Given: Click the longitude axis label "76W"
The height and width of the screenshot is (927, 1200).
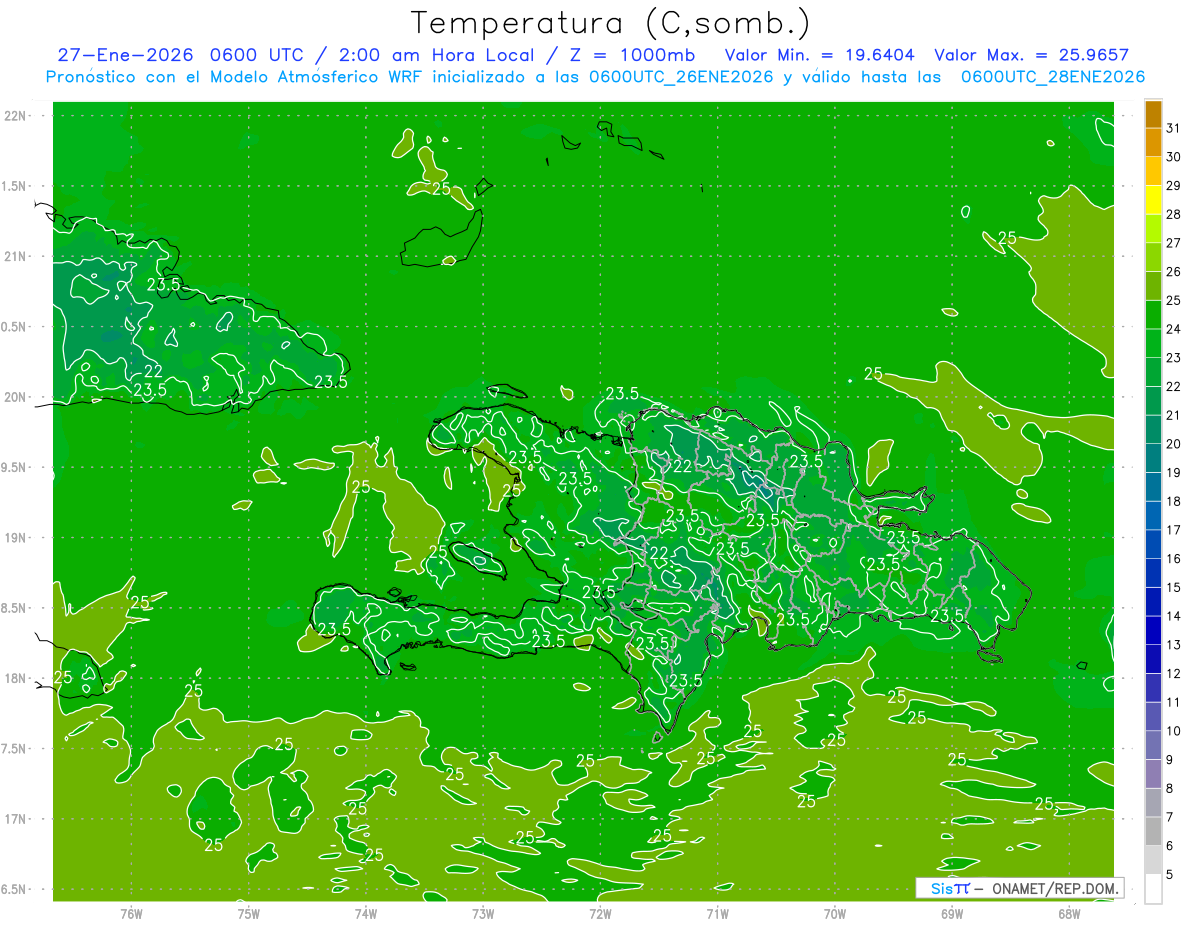Looking at the screenshot, I should (131, 914).
